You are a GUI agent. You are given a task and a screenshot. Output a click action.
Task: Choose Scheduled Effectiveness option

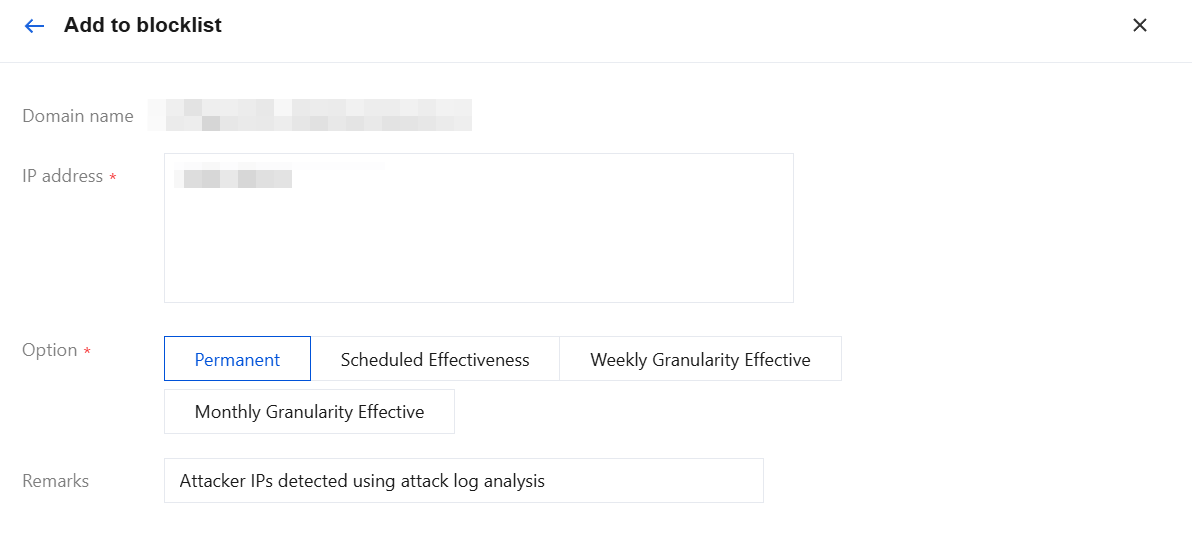pyautogui.click(x=435, y=359)
